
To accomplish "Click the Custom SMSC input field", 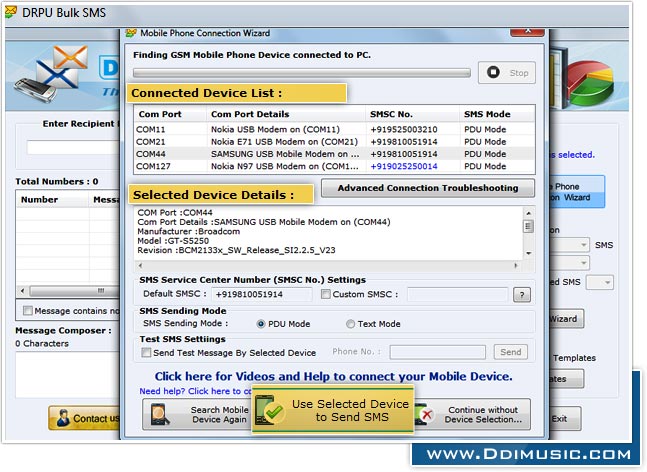I will pos(457,295).
